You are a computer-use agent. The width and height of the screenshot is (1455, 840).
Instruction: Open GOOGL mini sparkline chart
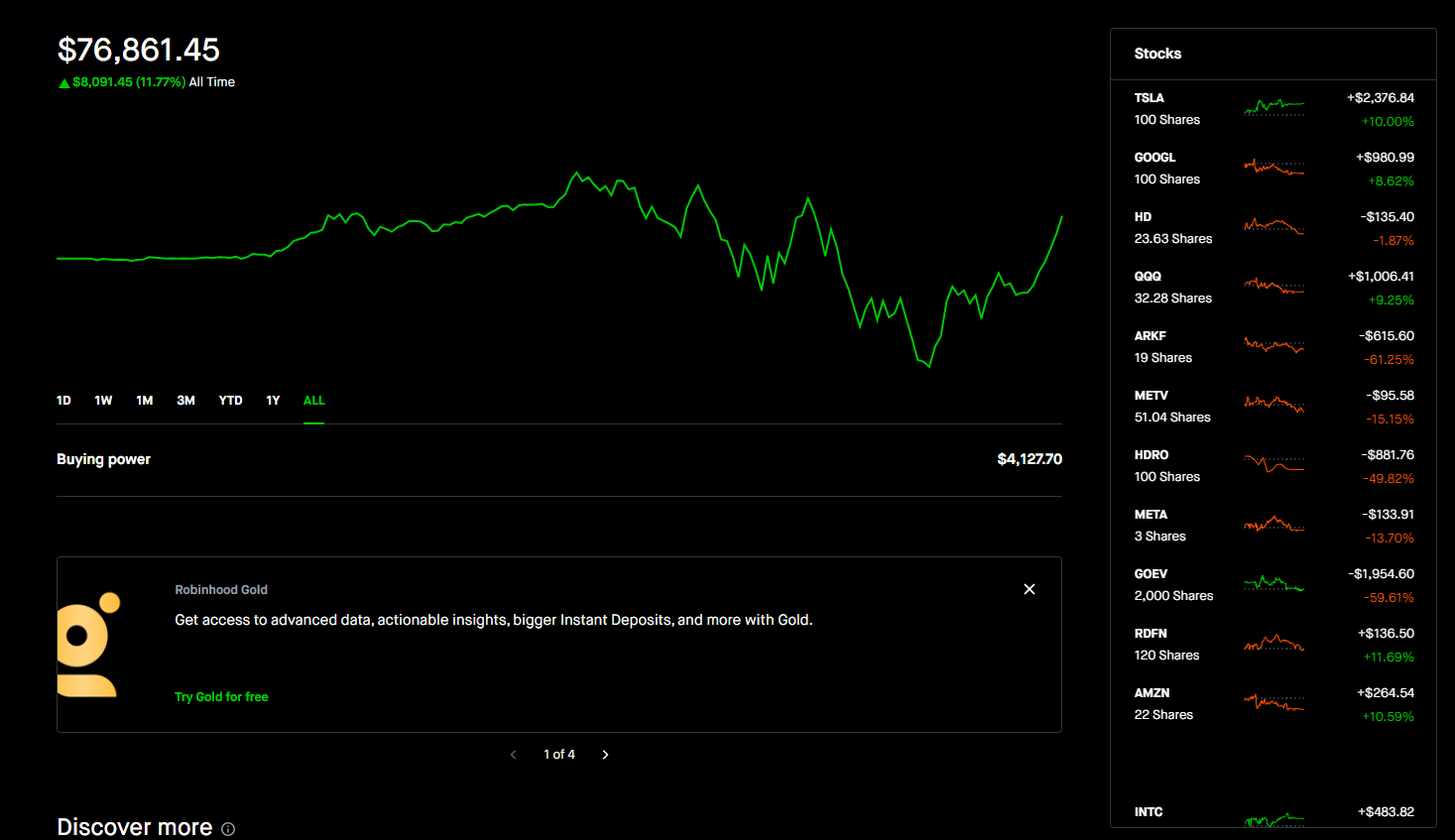coord(1274,167)
